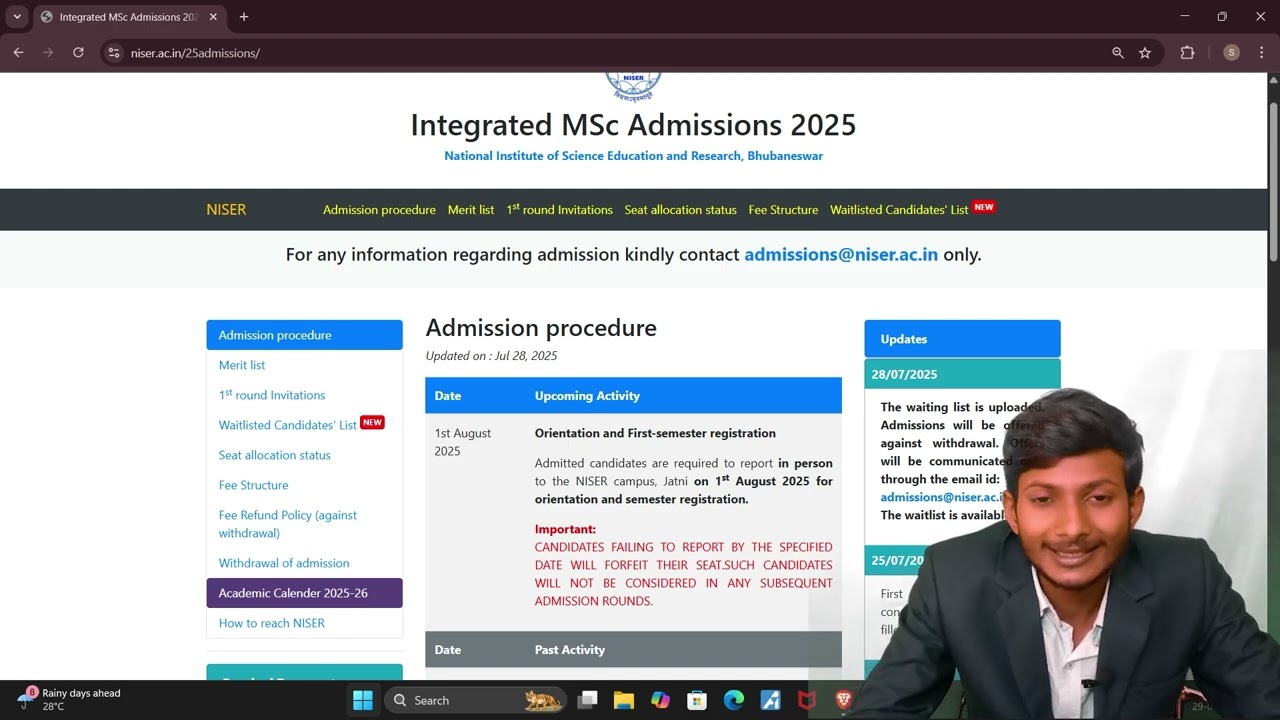The height and width of the screenshot is (720, 1280).
Task: Open Seat allocation status in the sidebar
Action: pos(275,455)
